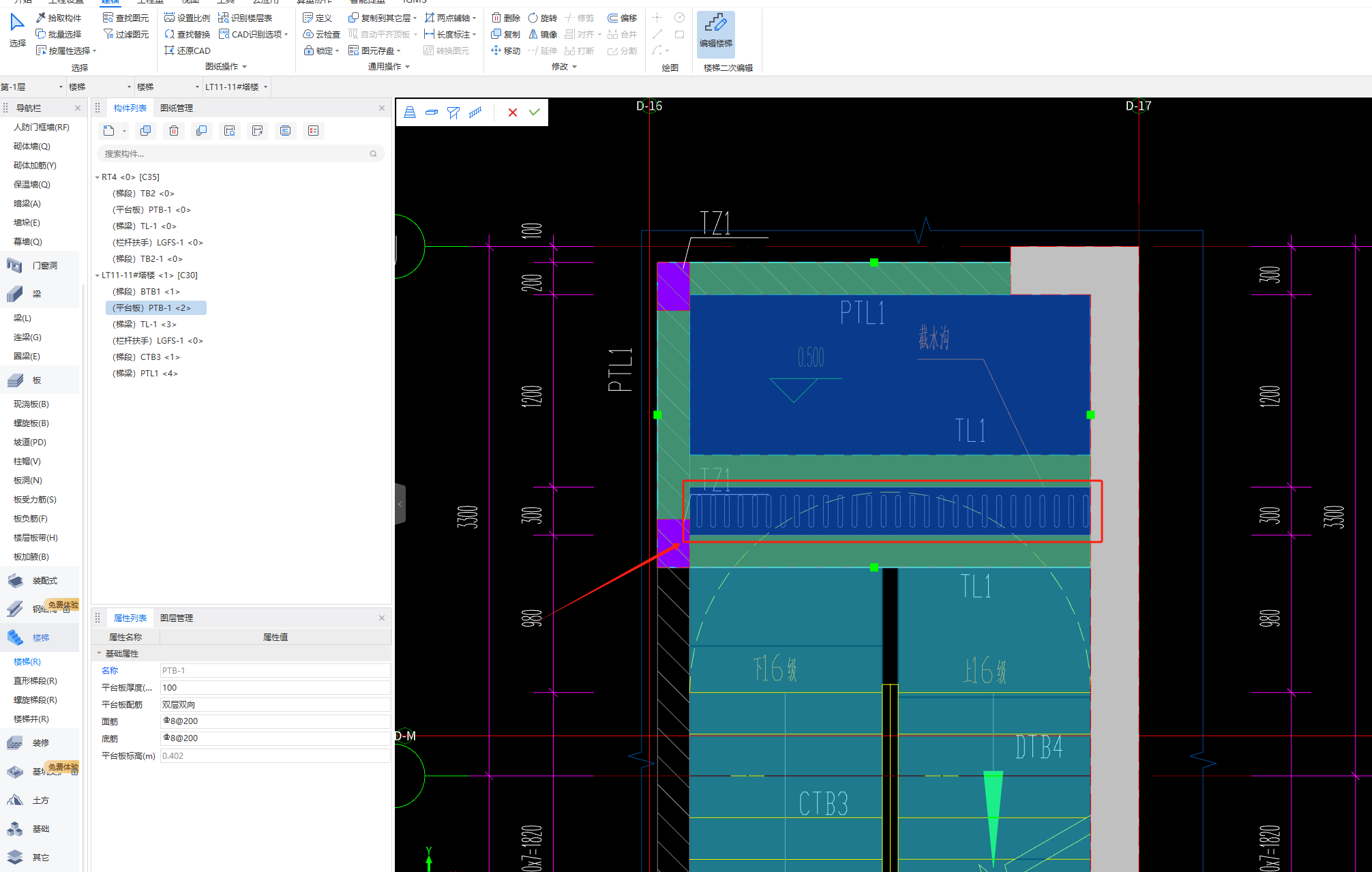Image resolution: width=1372 pixels, height=872 pixels.
Task: Click the 平台板配筋 value 双层双向
Action: coord(275,704)
